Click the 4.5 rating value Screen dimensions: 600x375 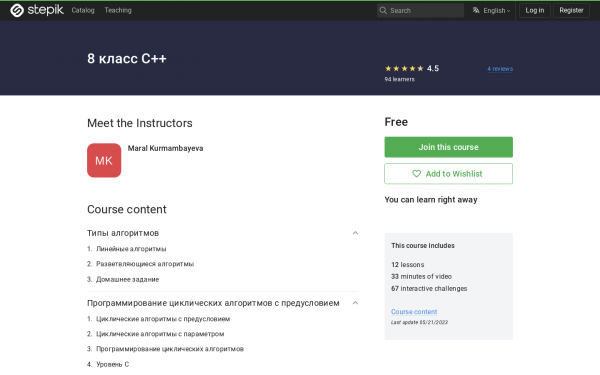click(433, 68)
